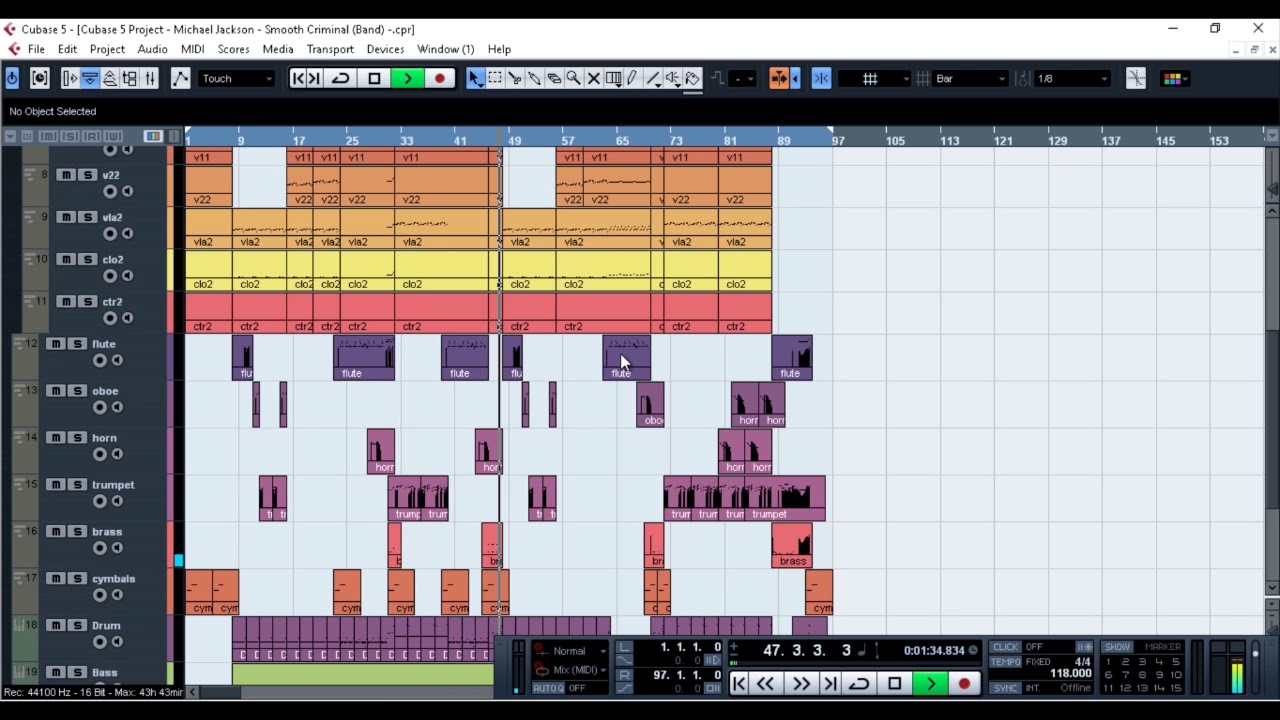Screen dimensions: 1280x720
Task: Solo the trumpet track
Action: coord(77,485)
